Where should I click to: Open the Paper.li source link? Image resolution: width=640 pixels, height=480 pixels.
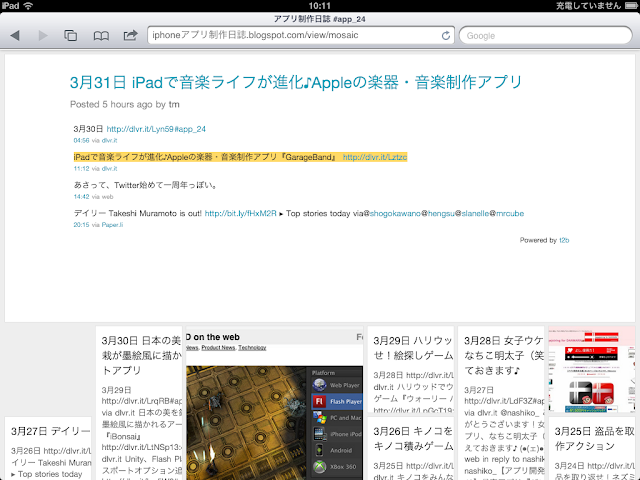[x=112, y=225]
